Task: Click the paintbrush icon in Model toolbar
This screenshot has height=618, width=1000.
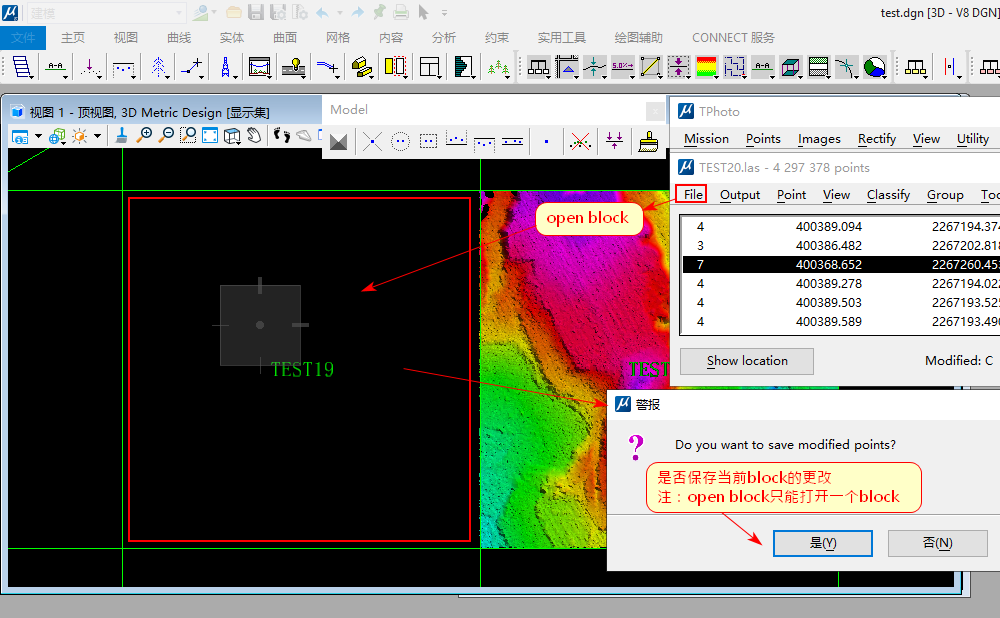Action: point(650,142)
